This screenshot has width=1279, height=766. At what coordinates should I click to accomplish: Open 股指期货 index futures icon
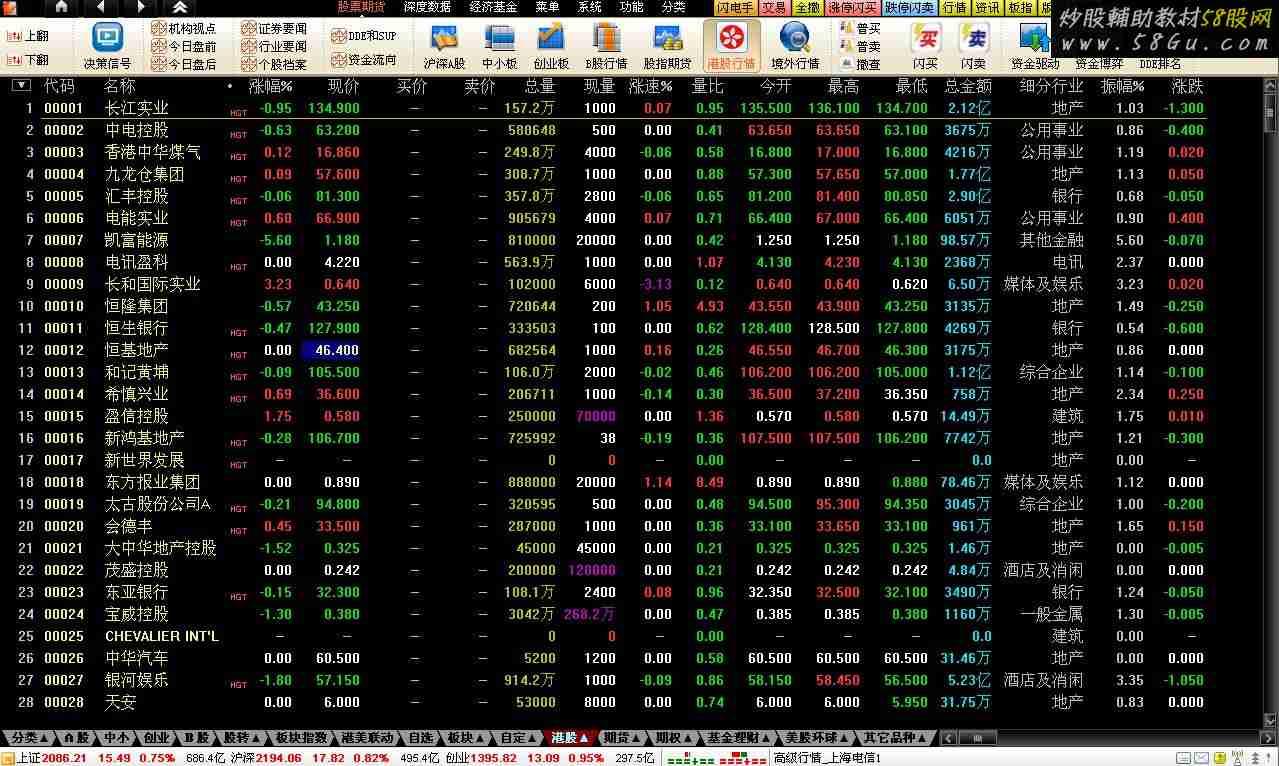pyautogui.click(x=667, y=46)
